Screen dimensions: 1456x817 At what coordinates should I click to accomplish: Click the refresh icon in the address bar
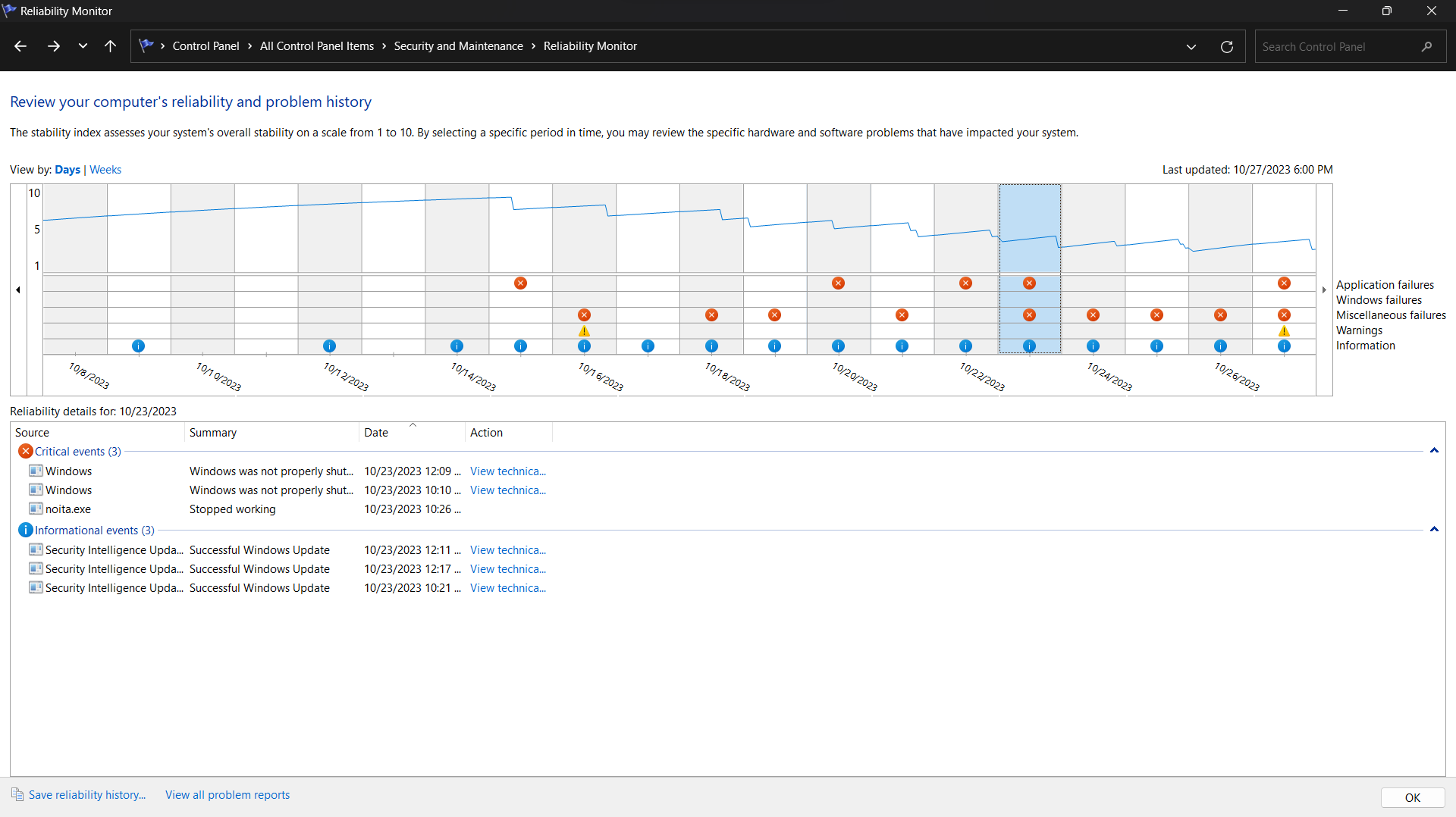tap(1227, 46)
